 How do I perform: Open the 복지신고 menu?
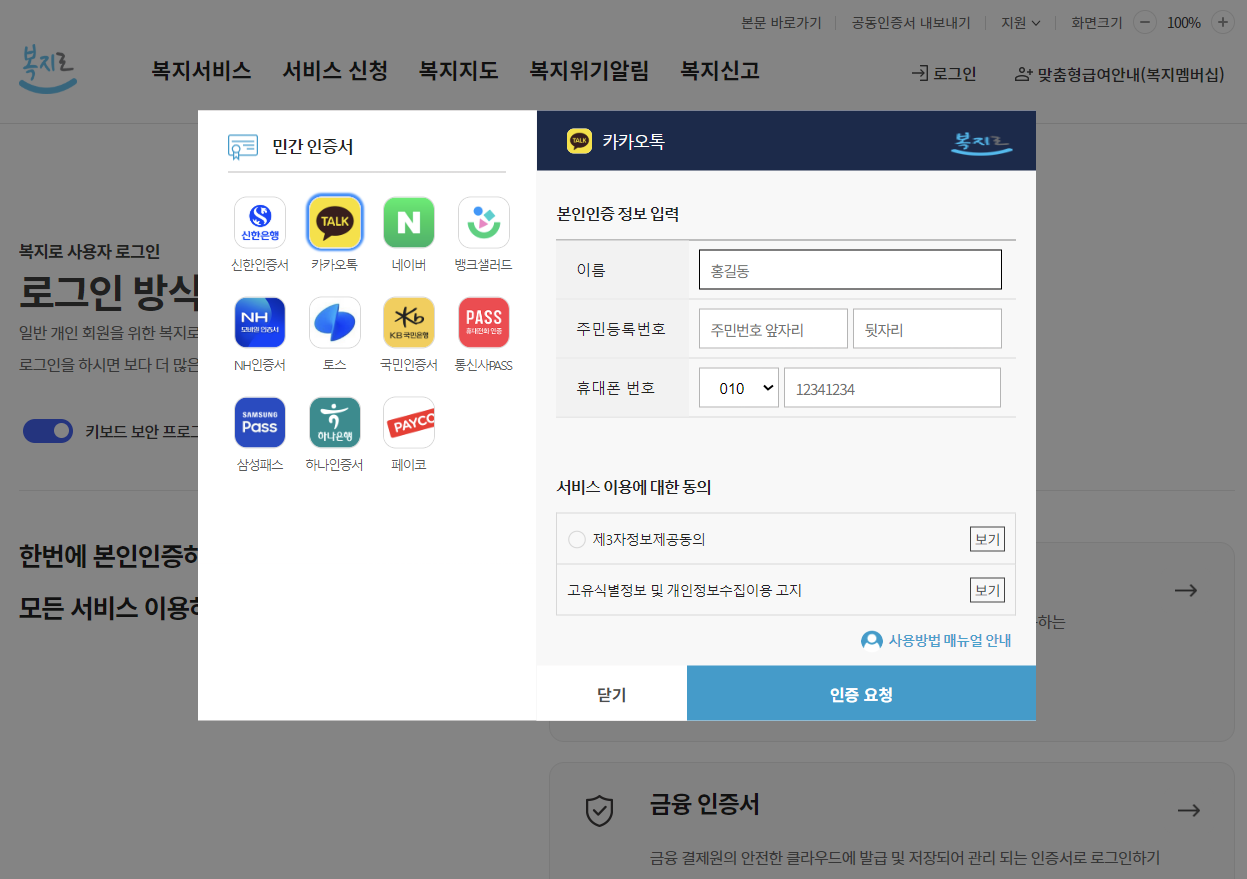click(x=720, y=71)
